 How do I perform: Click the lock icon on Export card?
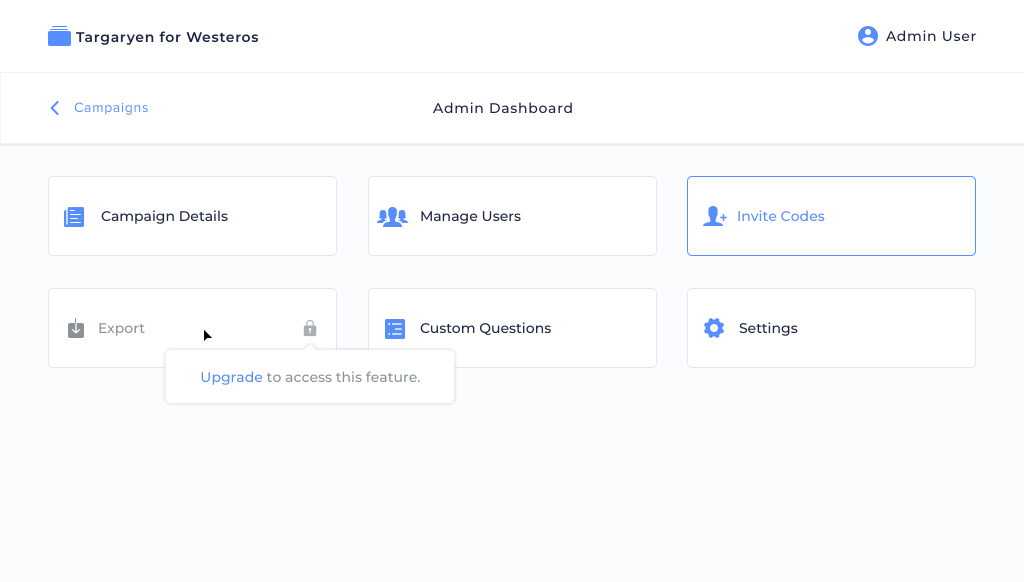[310, 328]
